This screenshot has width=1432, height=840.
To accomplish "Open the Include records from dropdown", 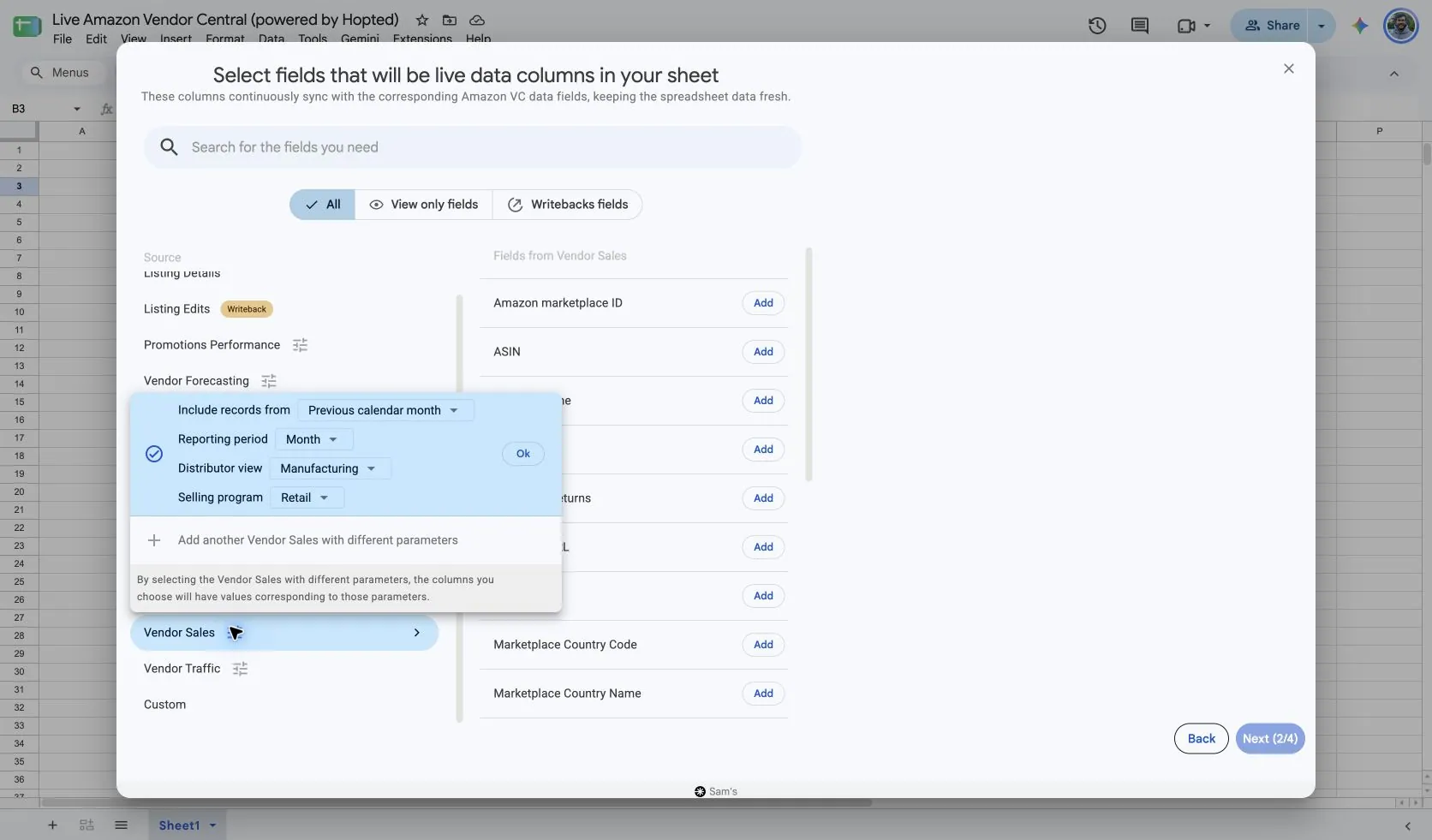I will click(385, 410).
